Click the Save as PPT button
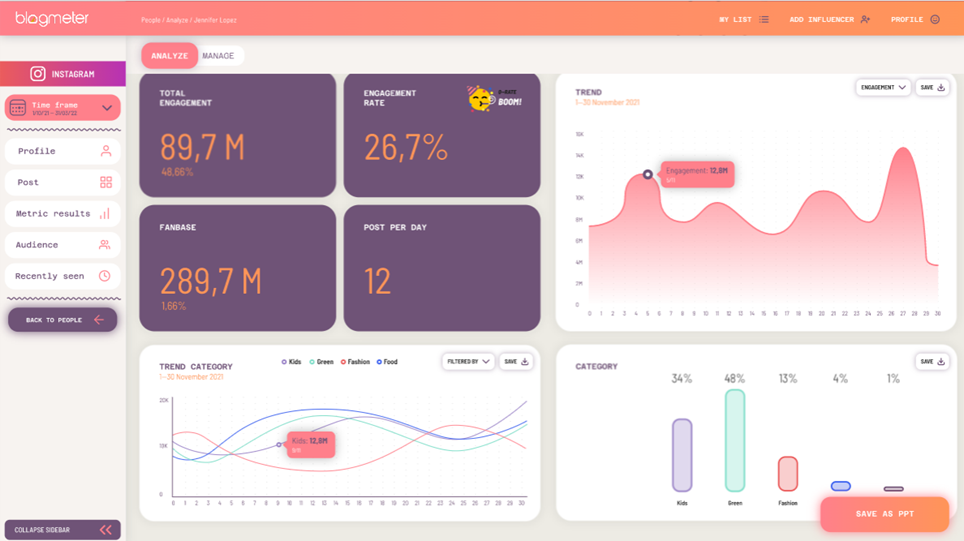This screenshot has width=964, height=541. tap(884, 514)
